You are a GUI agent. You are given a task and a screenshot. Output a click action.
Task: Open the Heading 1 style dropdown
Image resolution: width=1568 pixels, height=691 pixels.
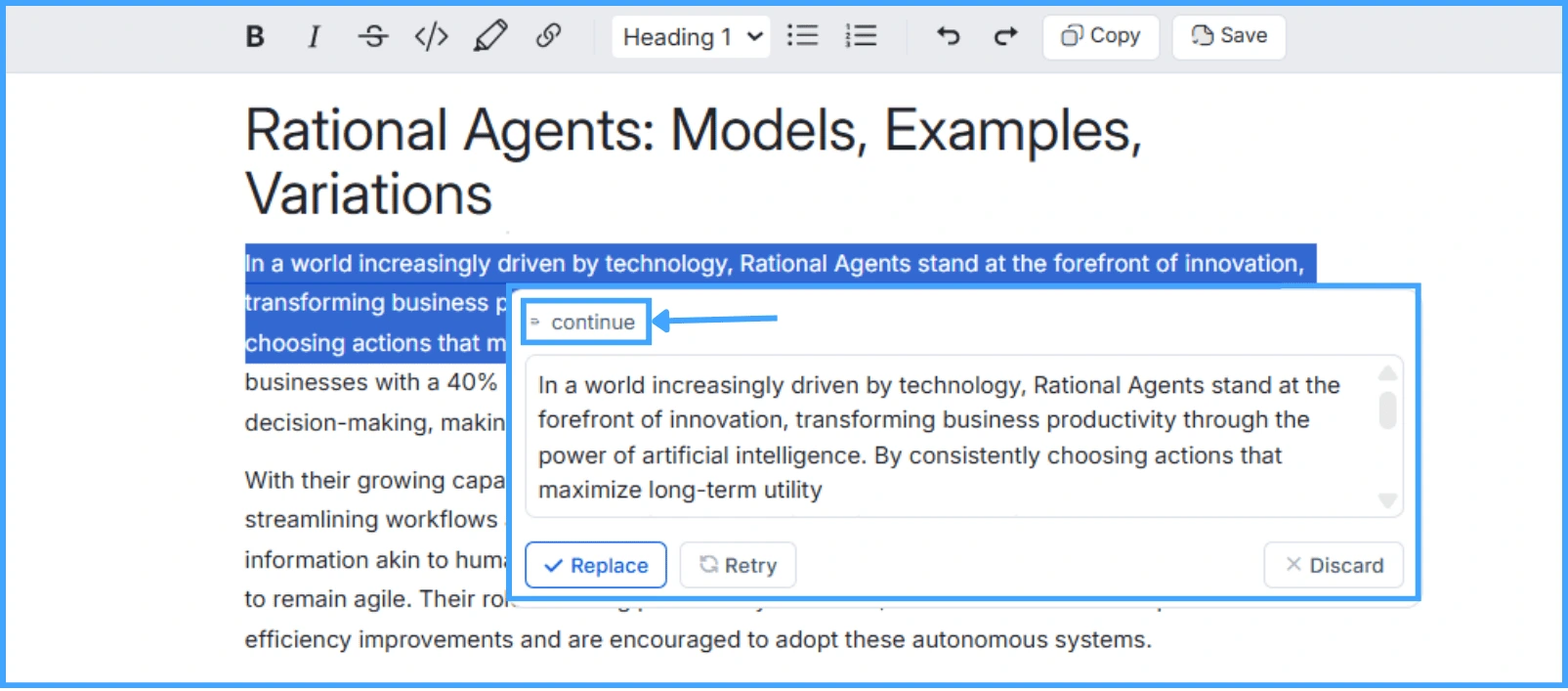[691, 37]
